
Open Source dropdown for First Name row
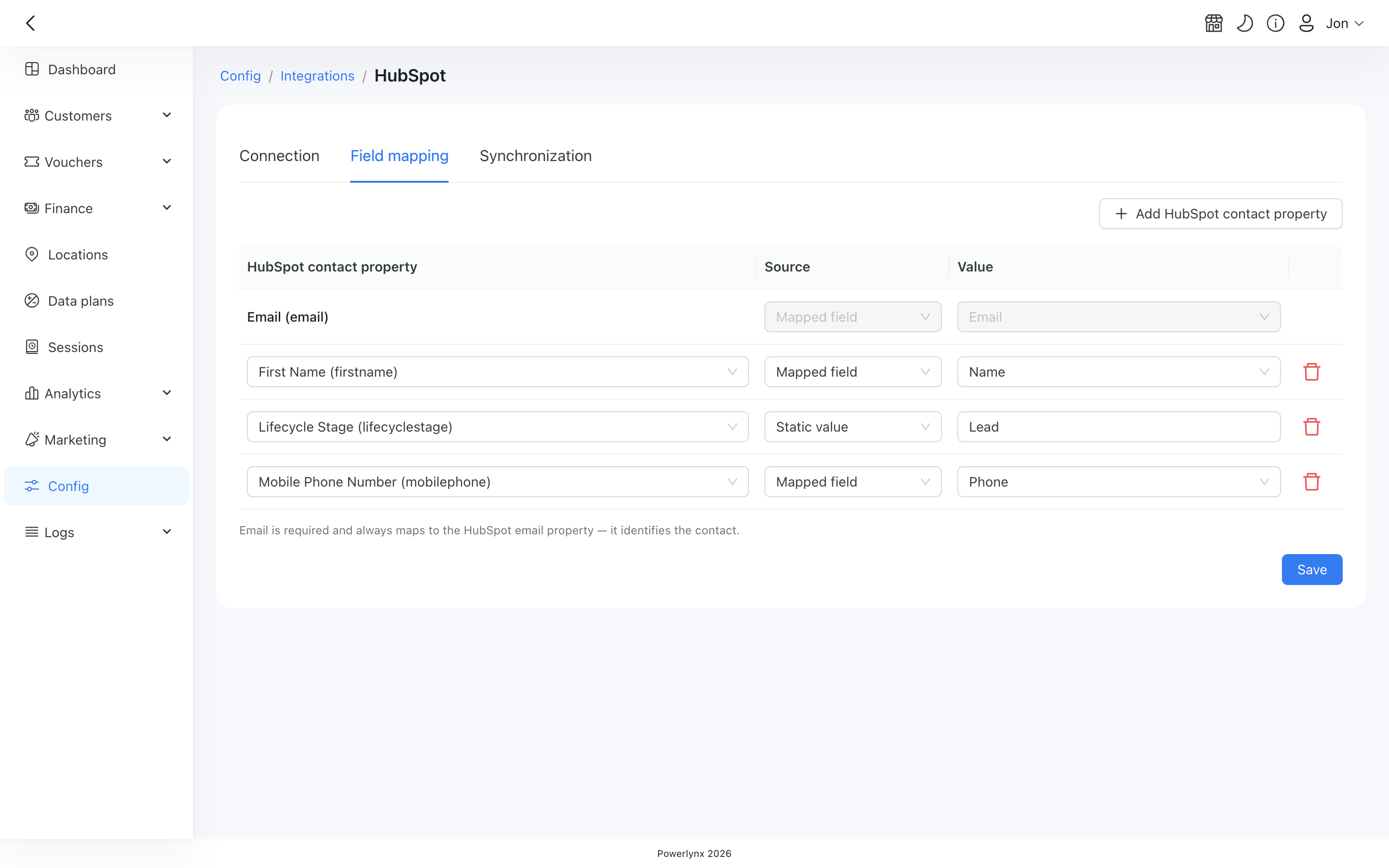point(853,372)
